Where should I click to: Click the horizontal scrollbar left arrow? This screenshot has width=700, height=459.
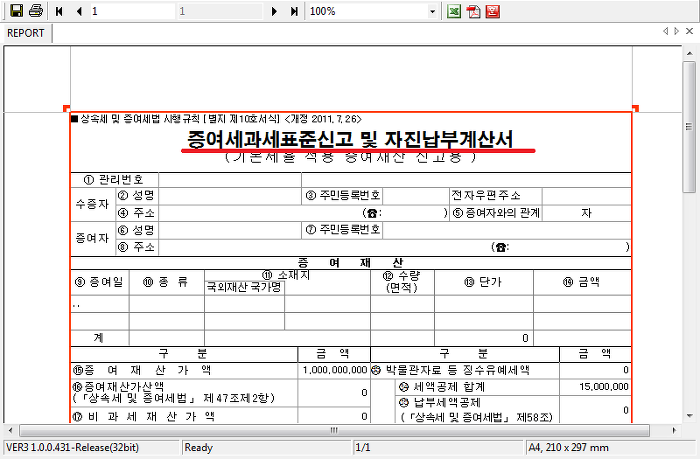pos(11,430)
